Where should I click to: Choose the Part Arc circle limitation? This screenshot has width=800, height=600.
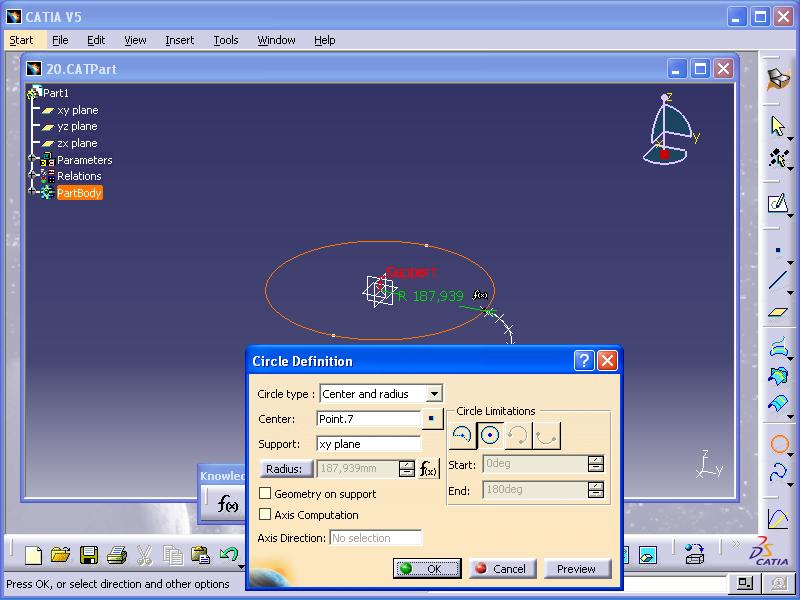(x=462, y=435)
